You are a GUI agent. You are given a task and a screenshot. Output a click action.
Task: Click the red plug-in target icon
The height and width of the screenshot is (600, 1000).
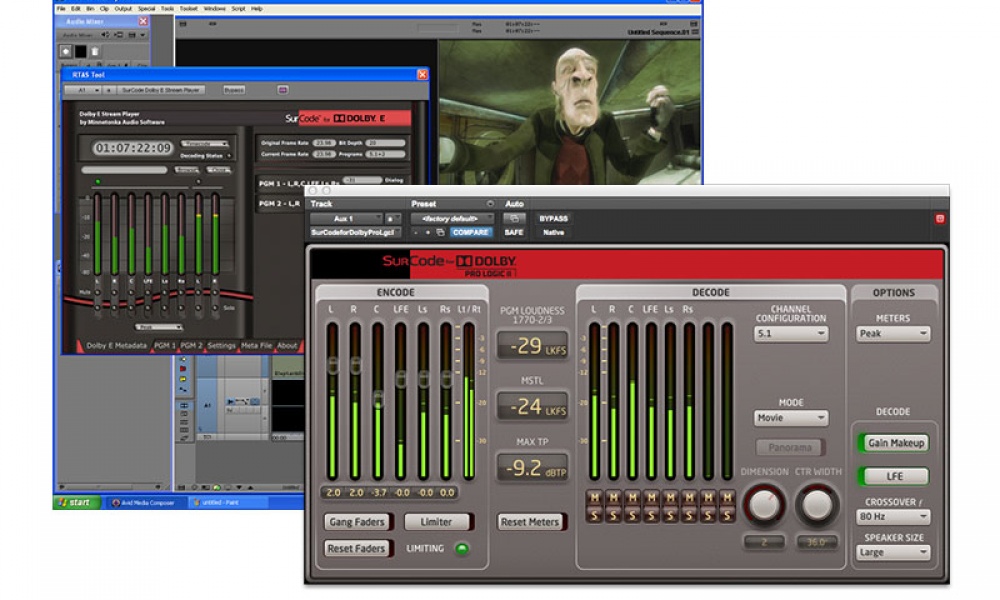(x=939, y=218)
